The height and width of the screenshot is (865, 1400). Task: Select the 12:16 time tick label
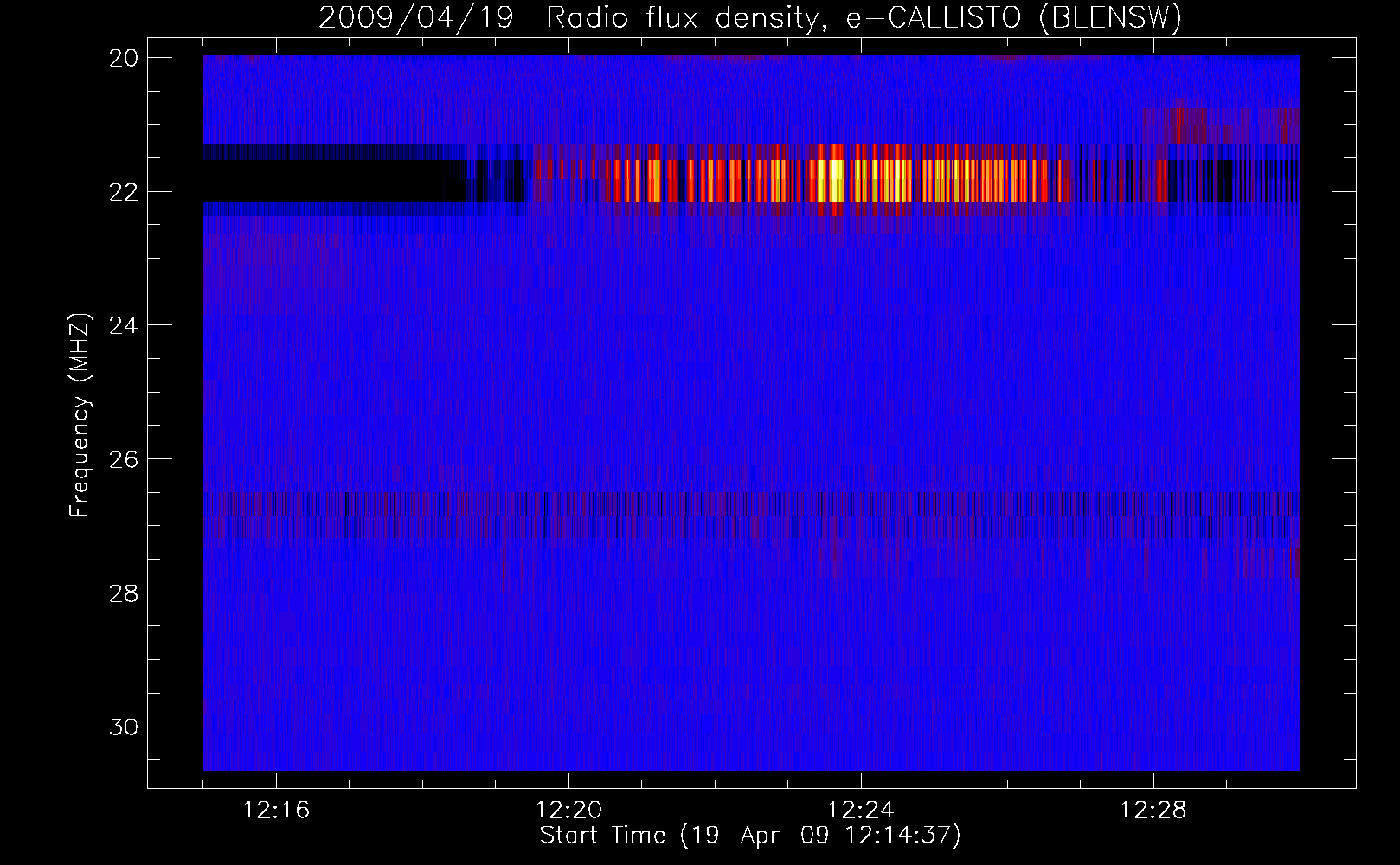coord(276,811)
